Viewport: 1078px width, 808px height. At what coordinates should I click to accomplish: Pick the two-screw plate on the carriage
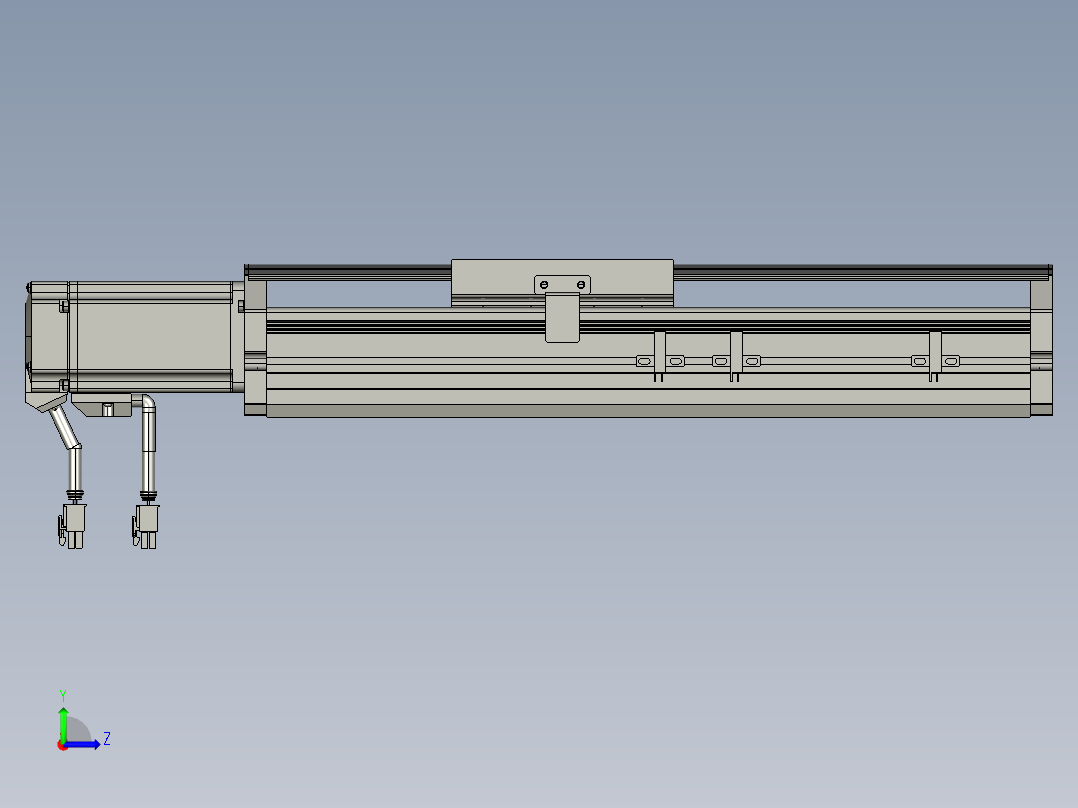point(562,285)
